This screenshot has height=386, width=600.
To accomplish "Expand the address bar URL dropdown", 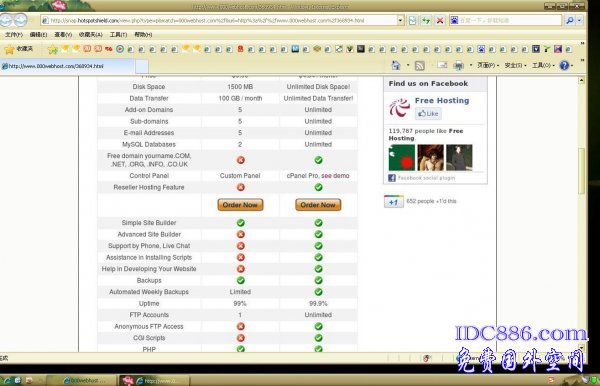I will coord(400,20).
